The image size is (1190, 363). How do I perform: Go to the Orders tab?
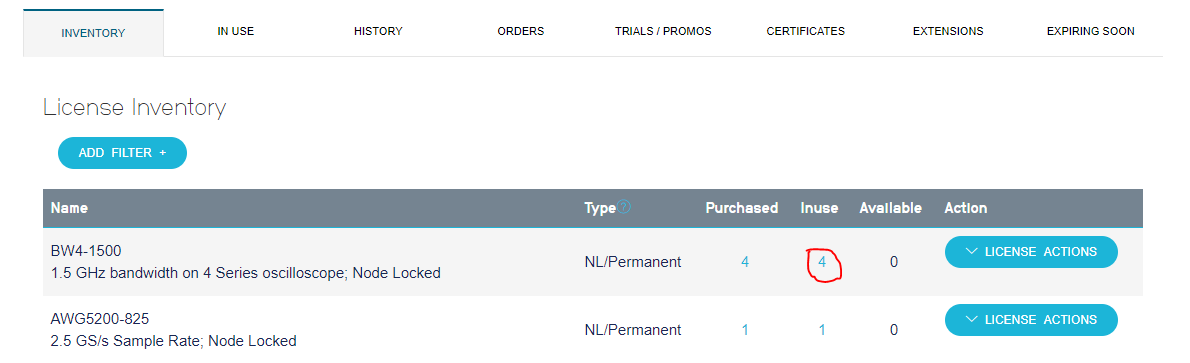pos(521,31)
